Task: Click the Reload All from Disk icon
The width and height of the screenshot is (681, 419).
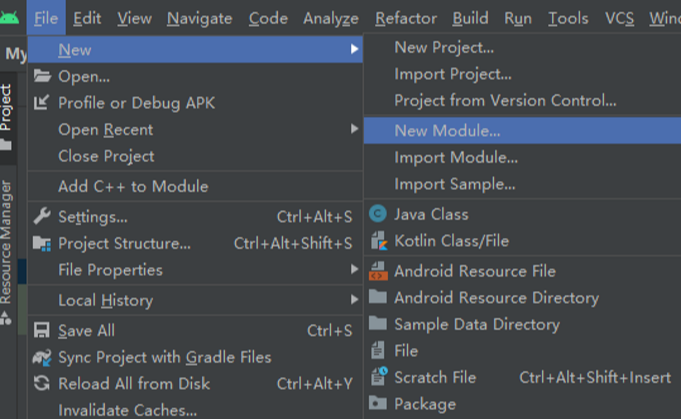Action: (x=41, y=384)
